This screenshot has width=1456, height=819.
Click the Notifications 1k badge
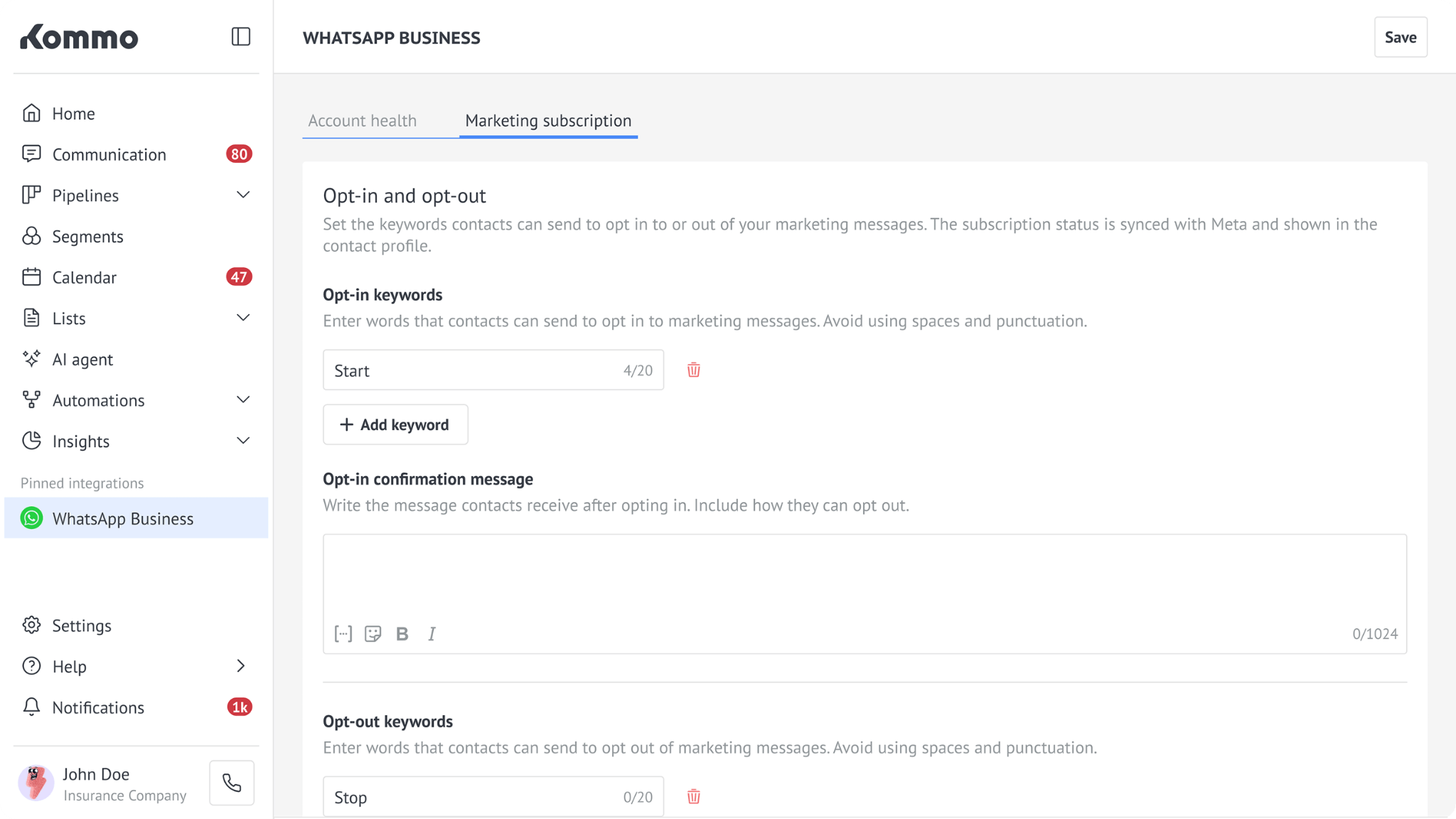(x=240, y=707)
